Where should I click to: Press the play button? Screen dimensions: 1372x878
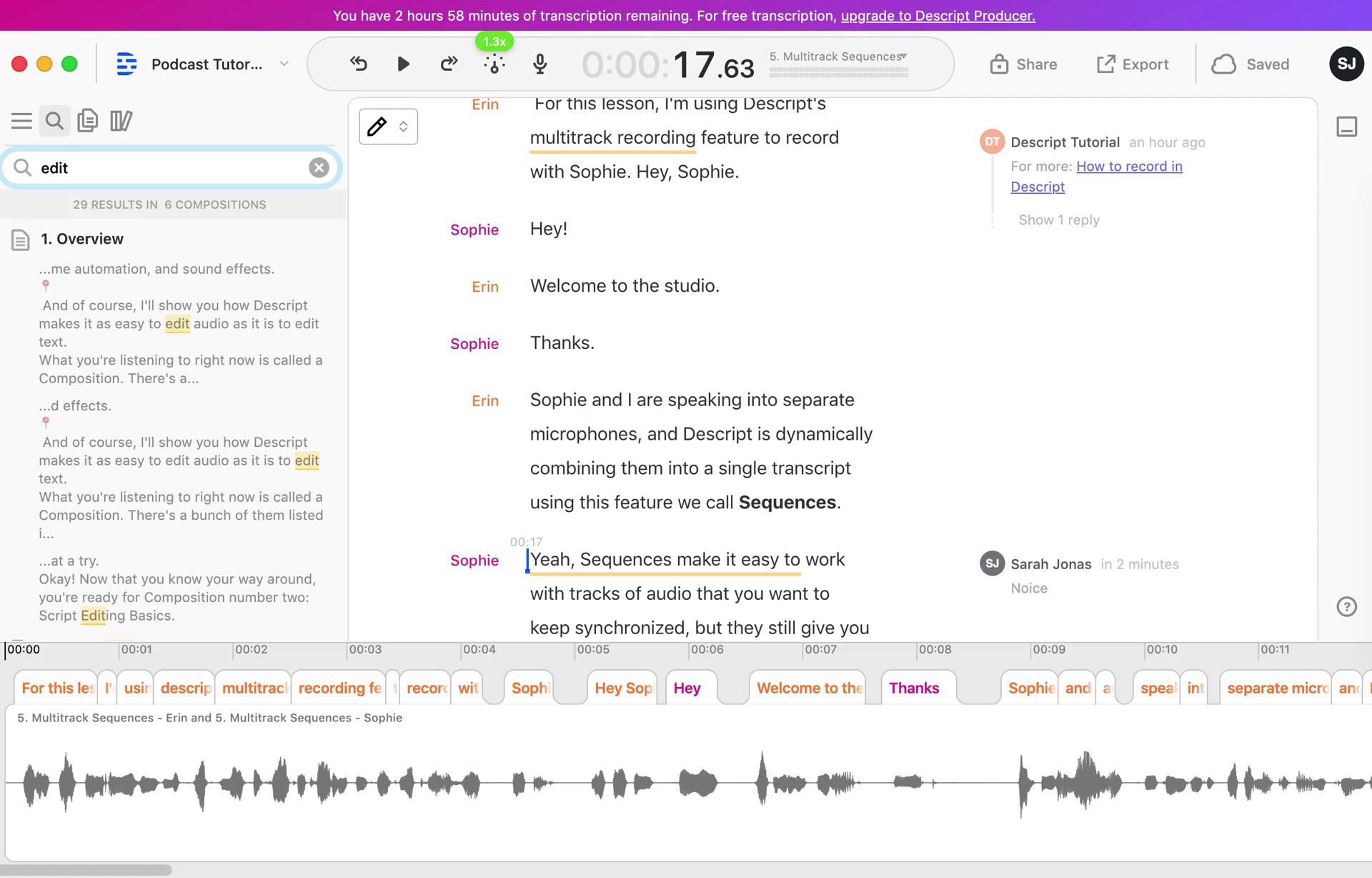coord(402,63)
